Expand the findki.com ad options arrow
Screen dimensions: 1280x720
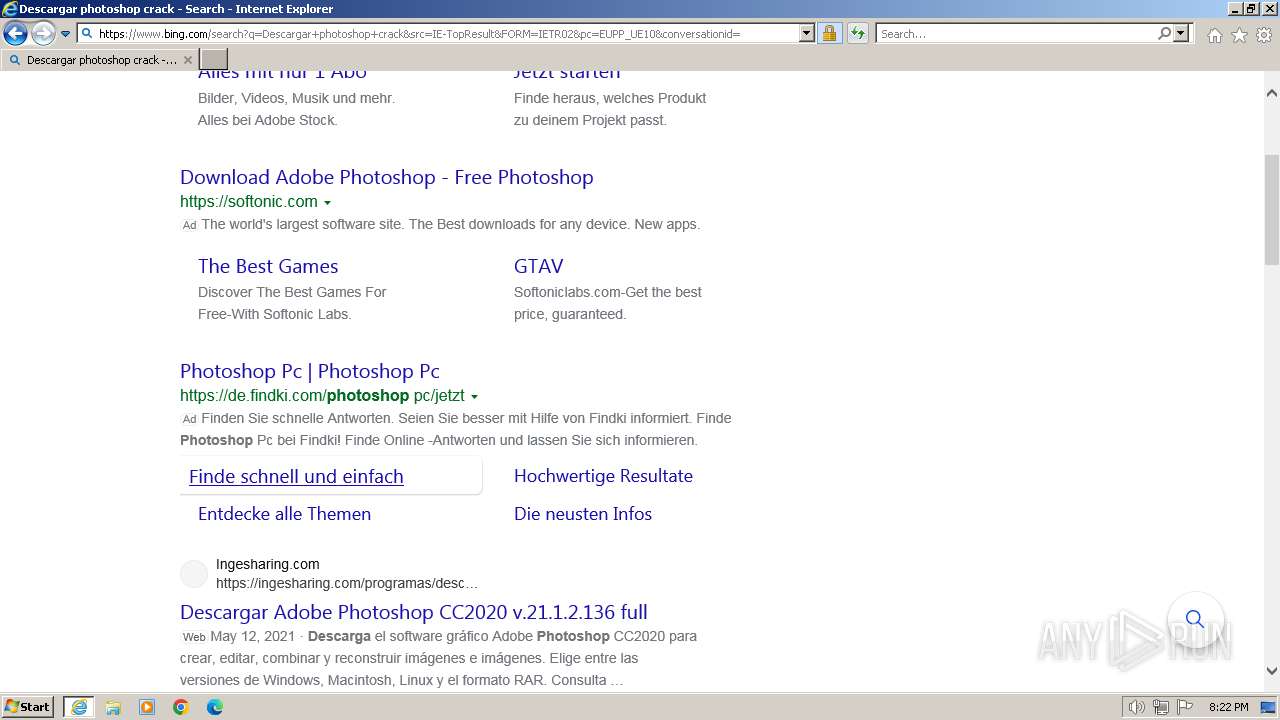click(x=474, y=397)
